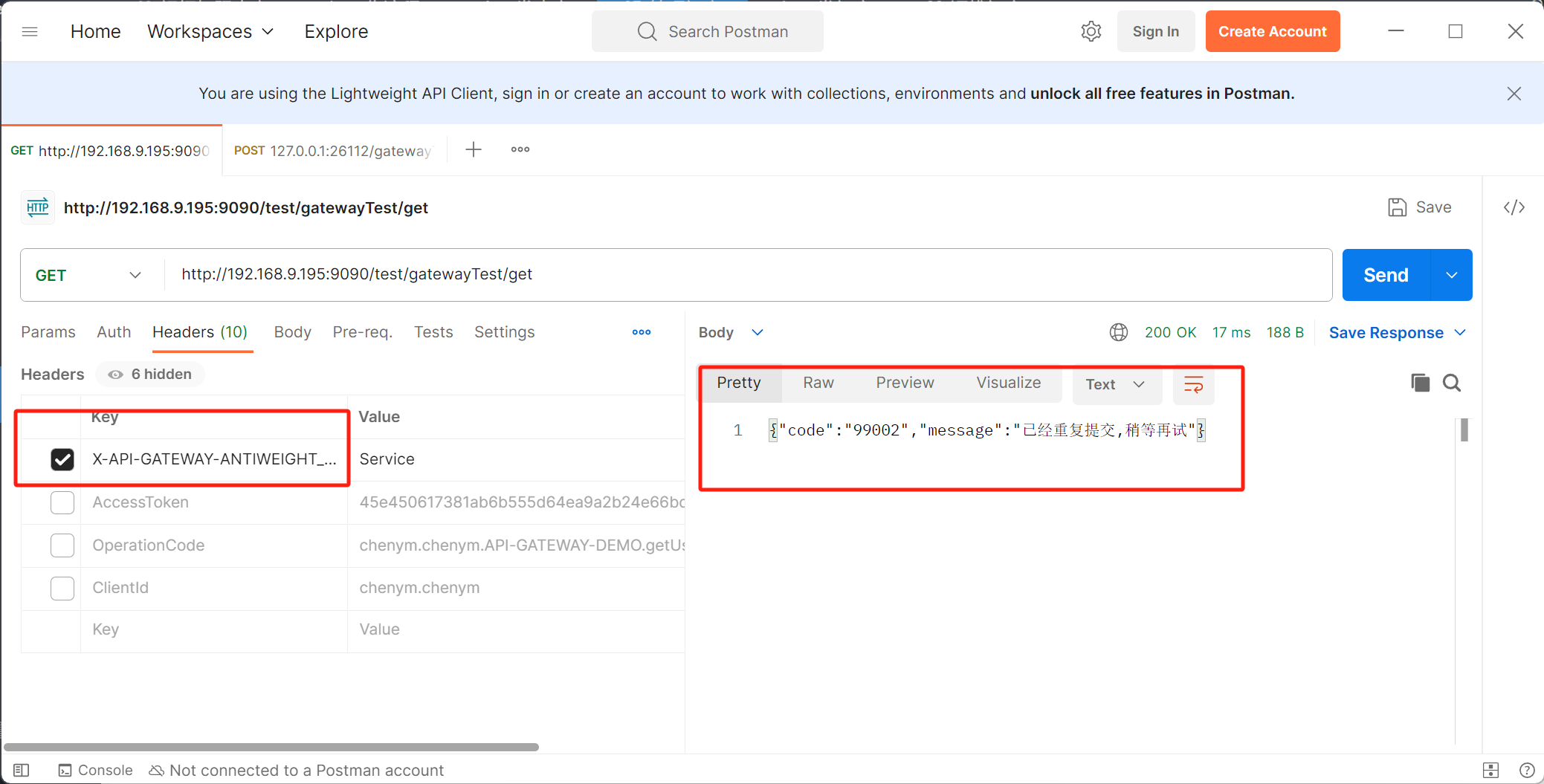Expand the Send button dropdown arrow
This screenshot has height=784, width=1544.
tap(1451, 275)
